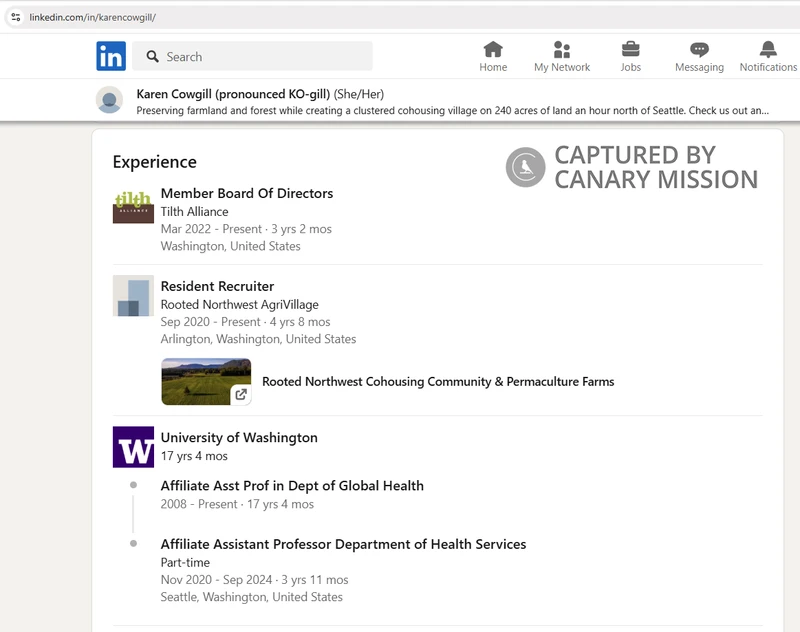Screen dimensions: 800x632
Task: Click the (She/Her) pronoun label
Action: coord(359,94)
